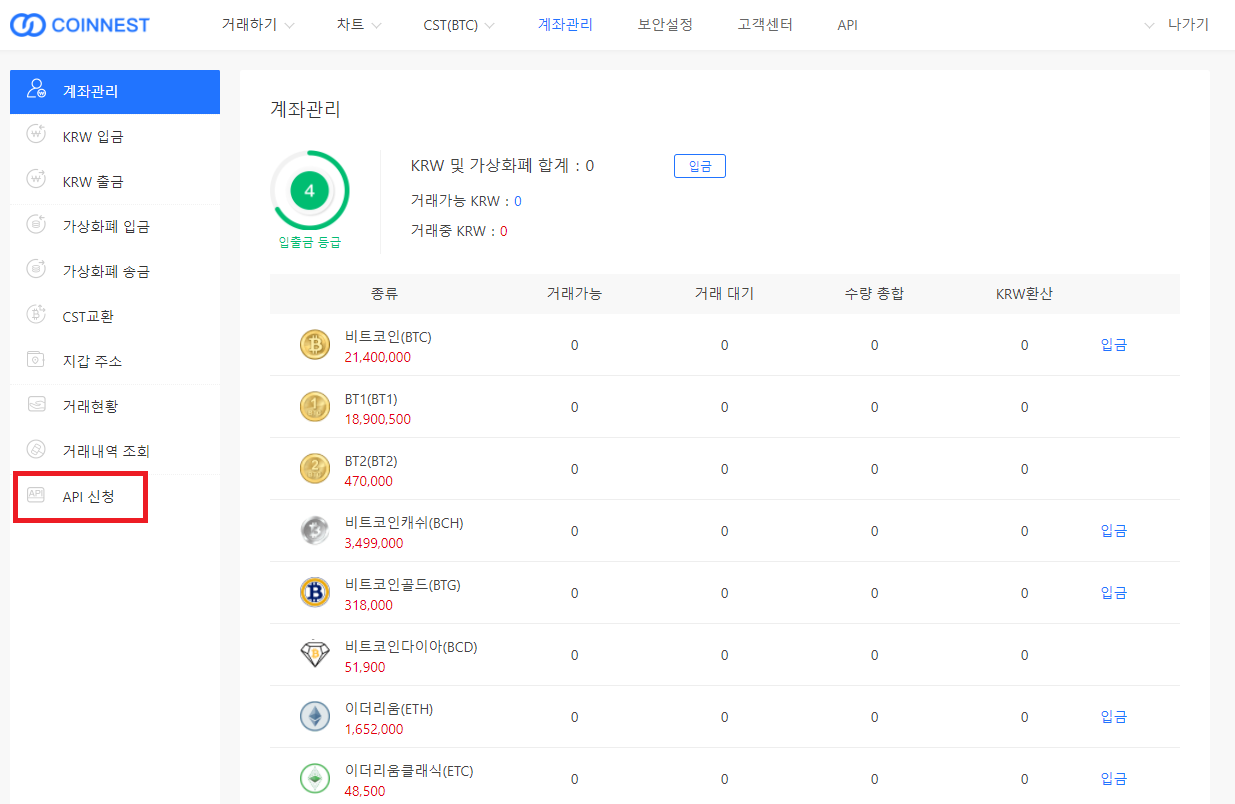Click the KRW 출금 sidebar icon
Image resolution: width=1235 pixels, height=804 pixels.
pyautogui.click(x=36, y=181)
